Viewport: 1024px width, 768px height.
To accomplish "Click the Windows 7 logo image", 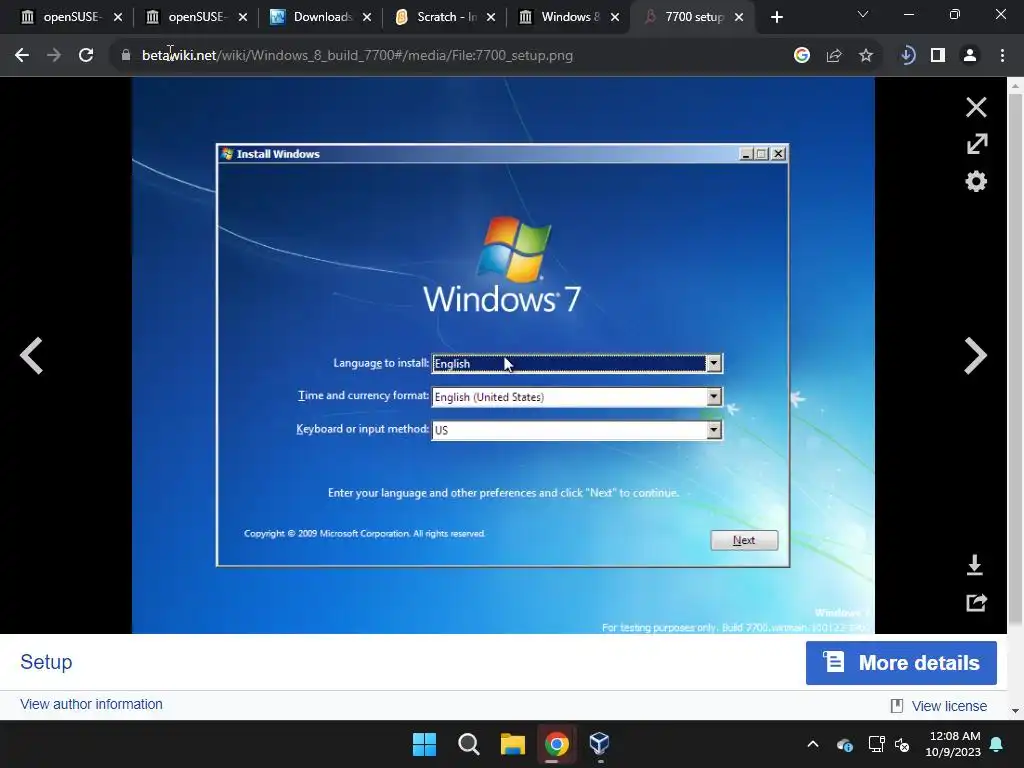I will [x=502, y=266].
